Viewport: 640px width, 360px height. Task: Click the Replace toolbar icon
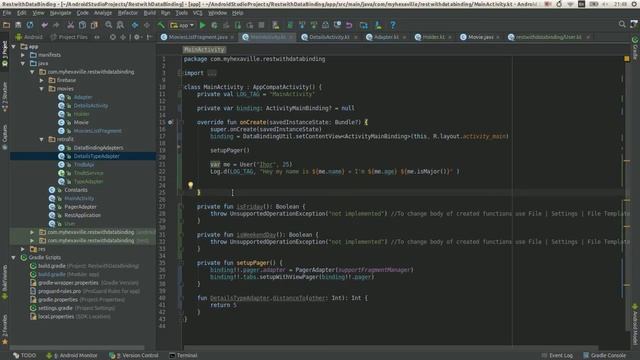pyautogui.click(x=120, y=25)
